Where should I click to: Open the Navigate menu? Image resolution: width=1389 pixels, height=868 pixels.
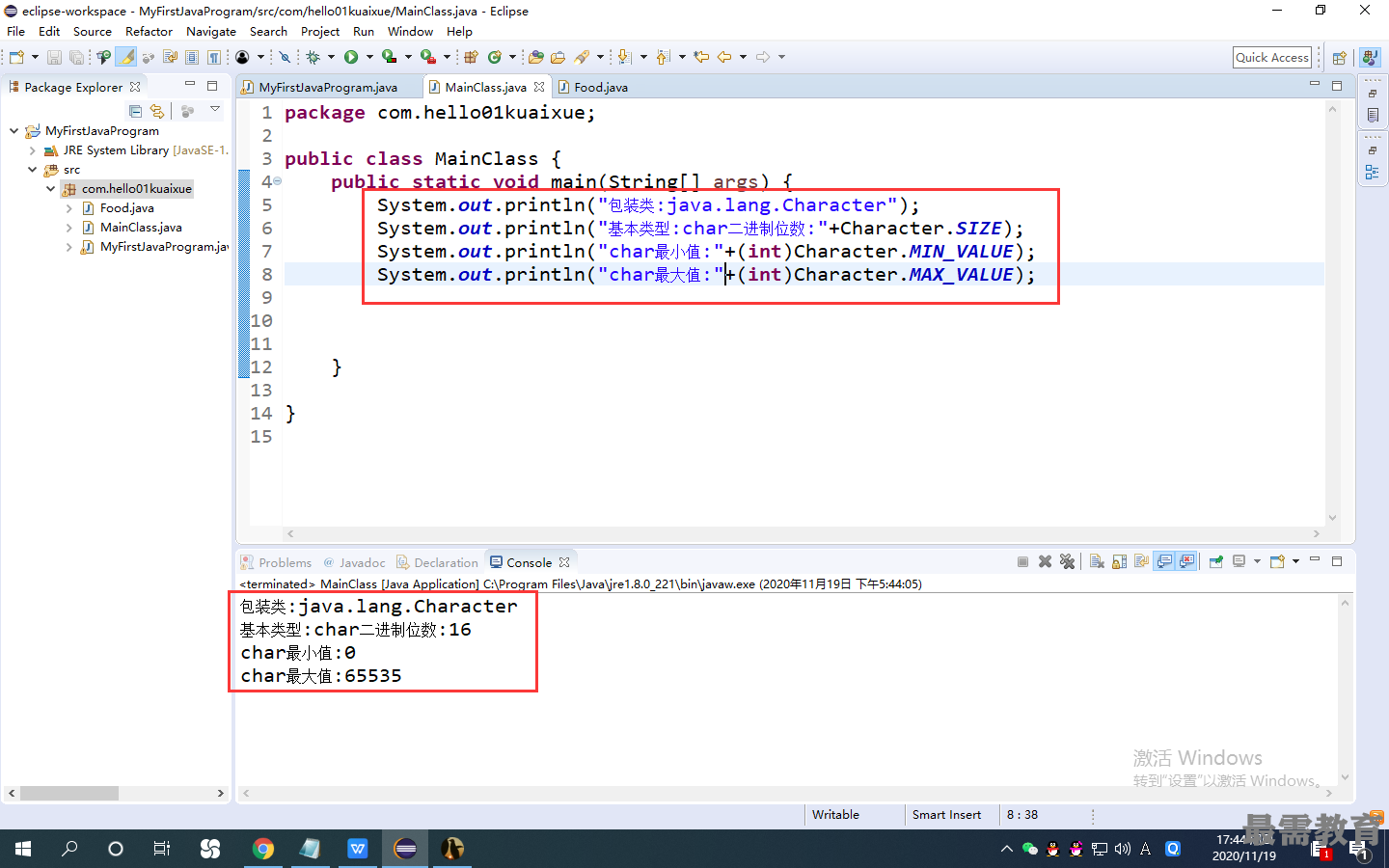pos(211,31)
